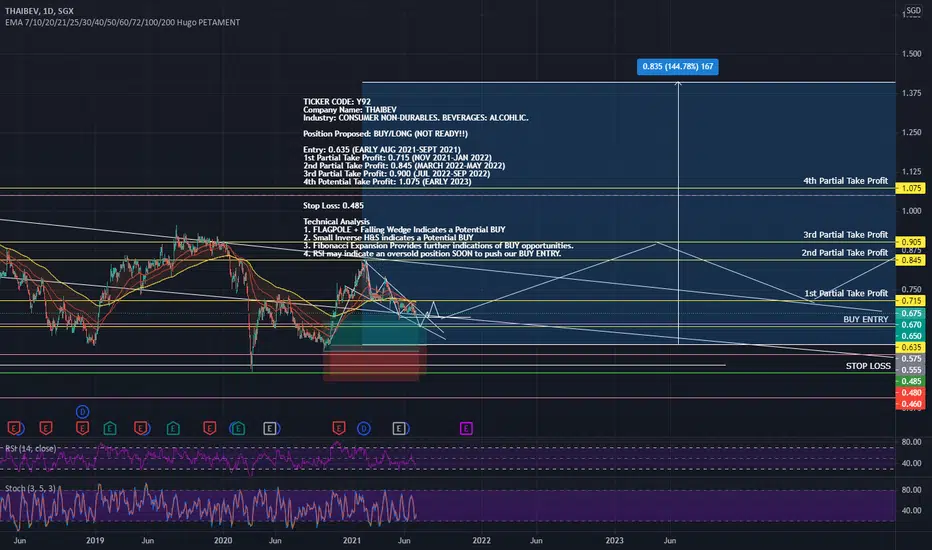Click the dividend marker stacked above the earnings row
Screen dimensions: 932x550
[x=83, y=411]
